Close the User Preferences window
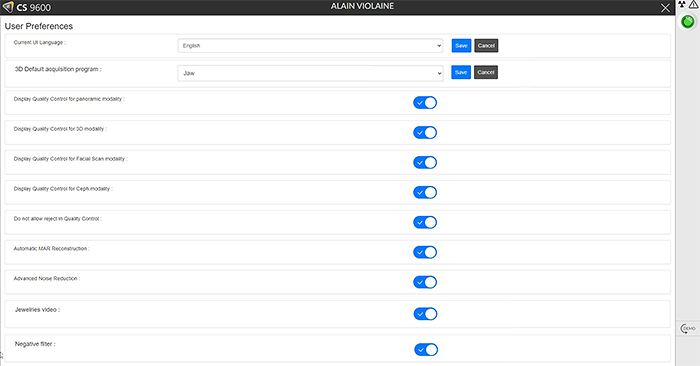The width and height of the screenshot is (700, 366). tap(665, 8)
